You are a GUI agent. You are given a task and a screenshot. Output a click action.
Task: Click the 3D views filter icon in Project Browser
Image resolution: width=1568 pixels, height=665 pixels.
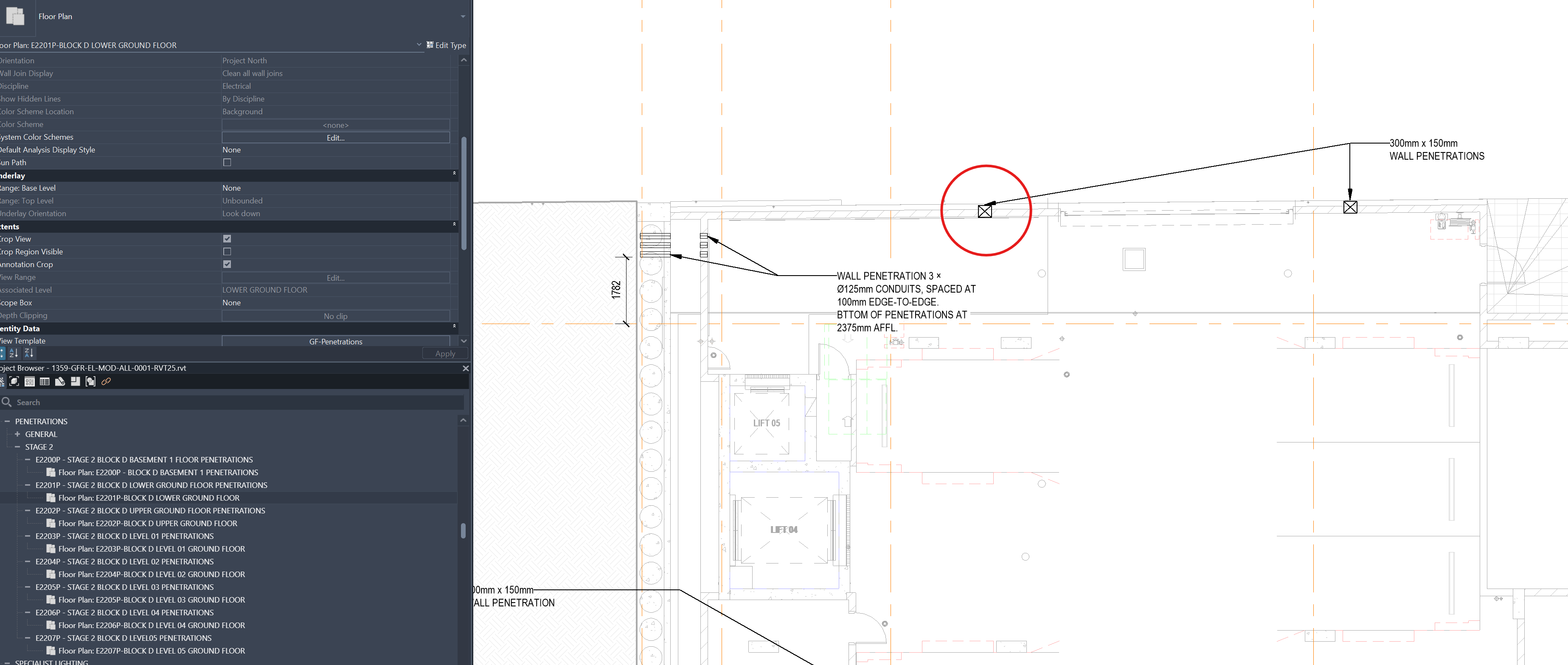coord(14,382)
